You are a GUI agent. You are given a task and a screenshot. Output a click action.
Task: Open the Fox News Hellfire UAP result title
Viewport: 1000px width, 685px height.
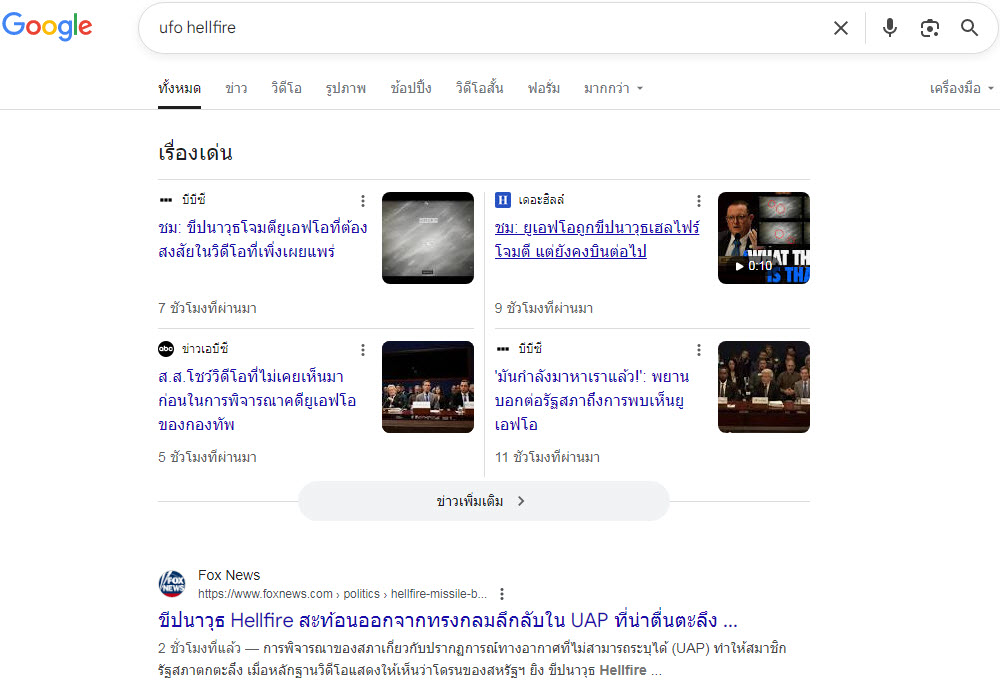pyautogui.click(x=448, y=621)
